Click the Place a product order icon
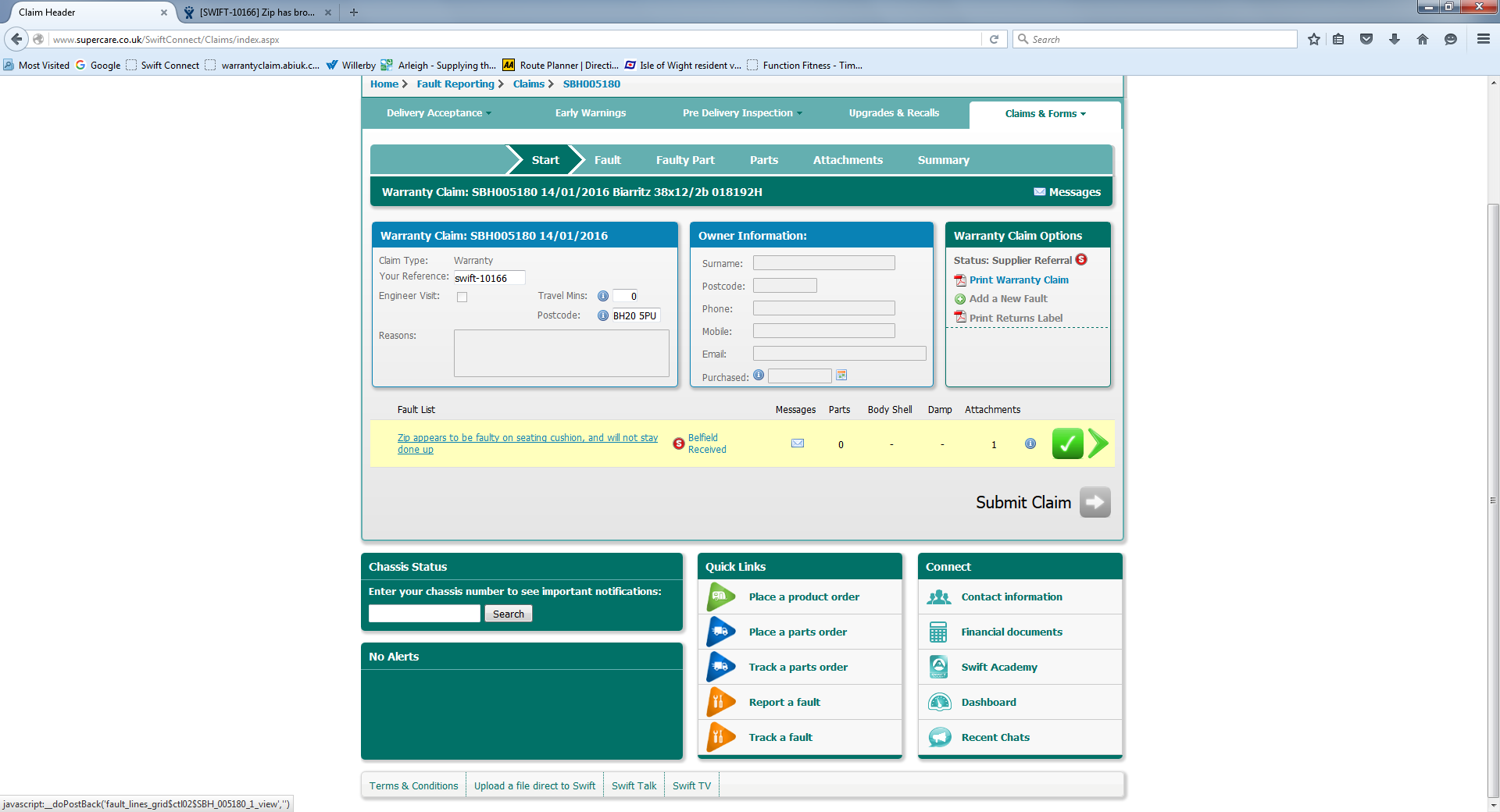This screenshot has height=812, width=1500. click(720, 597)
